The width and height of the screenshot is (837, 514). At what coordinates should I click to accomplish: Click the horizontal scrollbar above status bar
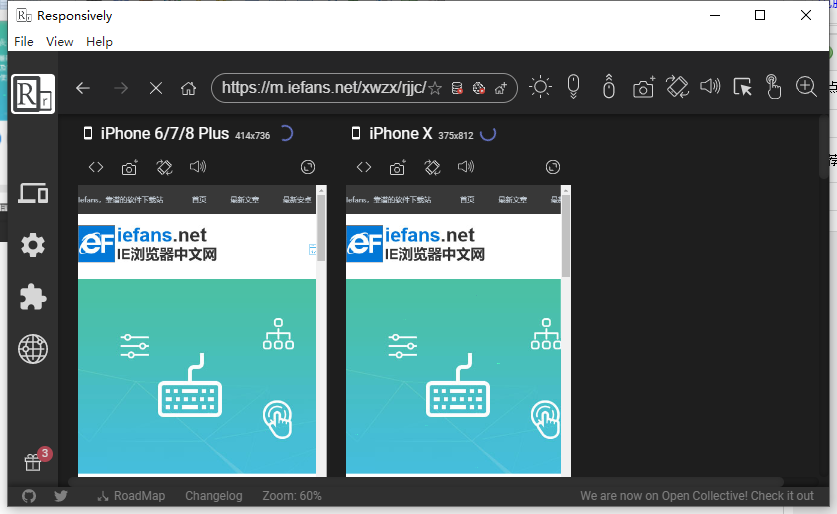coord(427,481)
